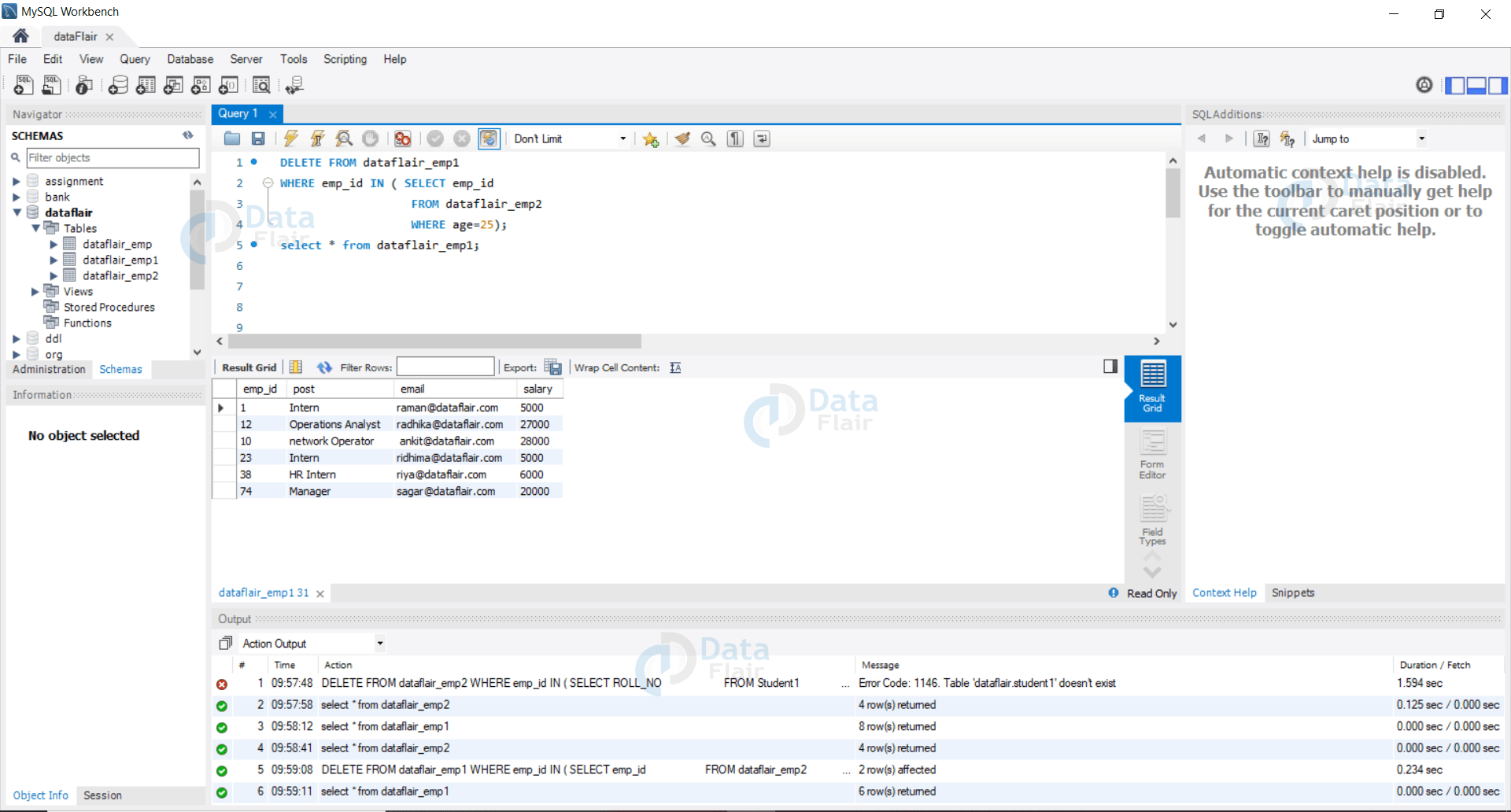This screenshot has height=812, width=1511.
Task: Show invisible characters pilcrow icon
Action: coord(735,138)
